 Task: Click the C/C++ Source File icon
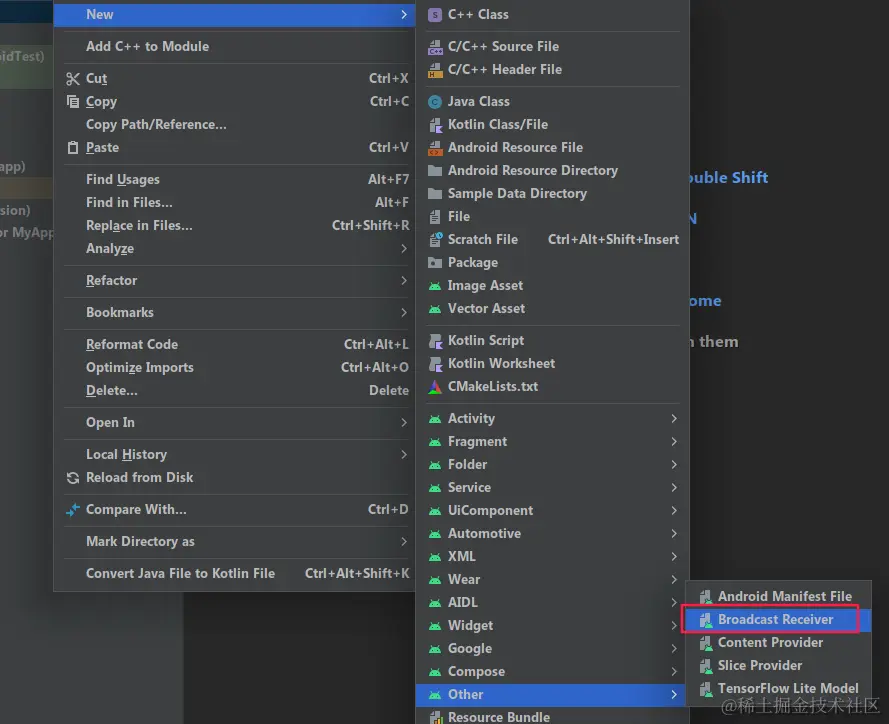(x=435, y=46)
